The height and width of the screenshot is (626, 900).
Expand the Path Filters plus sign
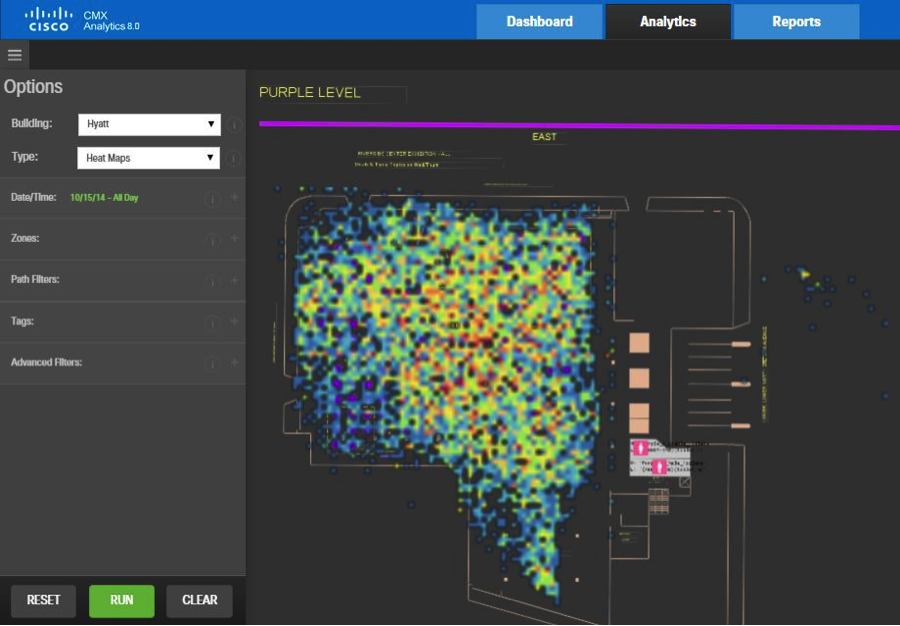(234, 281)
